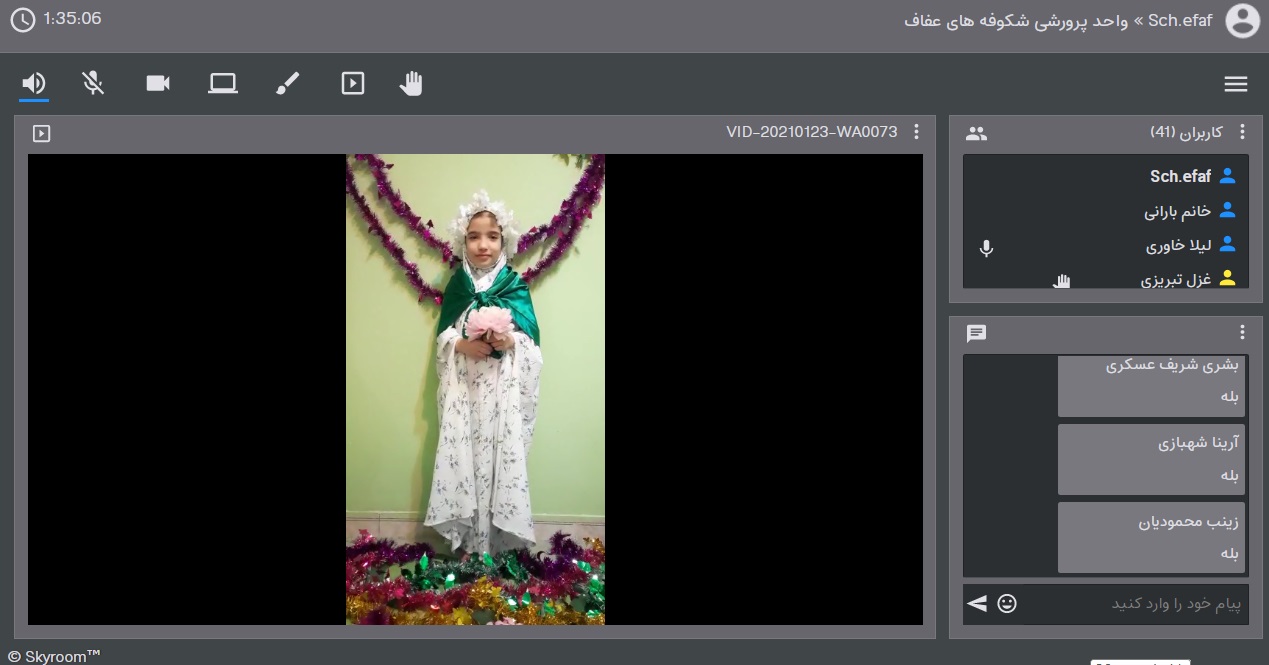Toggle the speaker sound icon

tap(34, 84)
